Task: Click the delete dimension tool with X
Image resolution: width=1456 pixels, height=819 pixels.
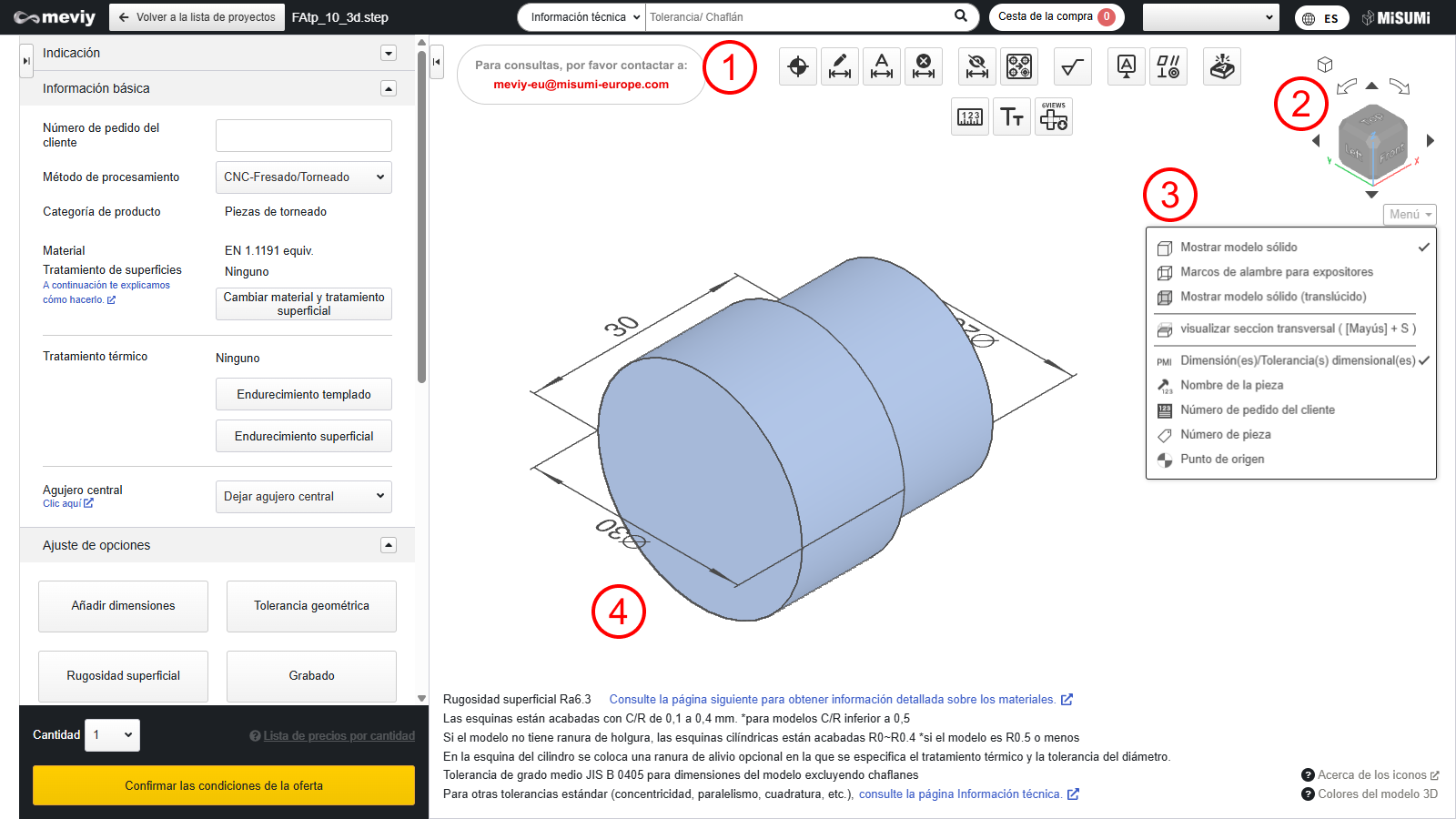Action: coord(924,66)
